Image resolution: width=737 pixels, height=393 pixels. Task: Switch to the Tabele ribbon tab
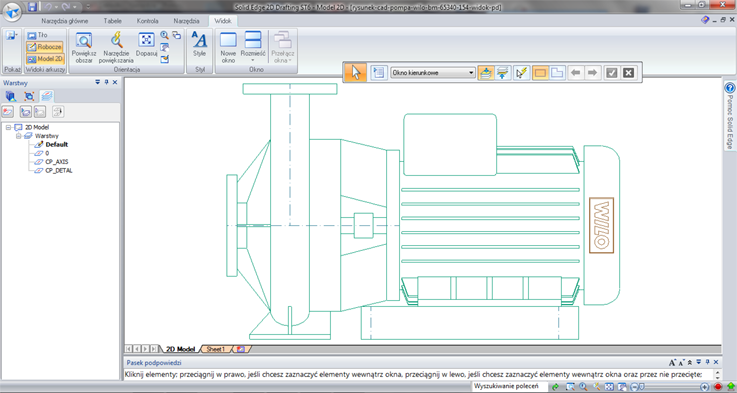[112, 21]
